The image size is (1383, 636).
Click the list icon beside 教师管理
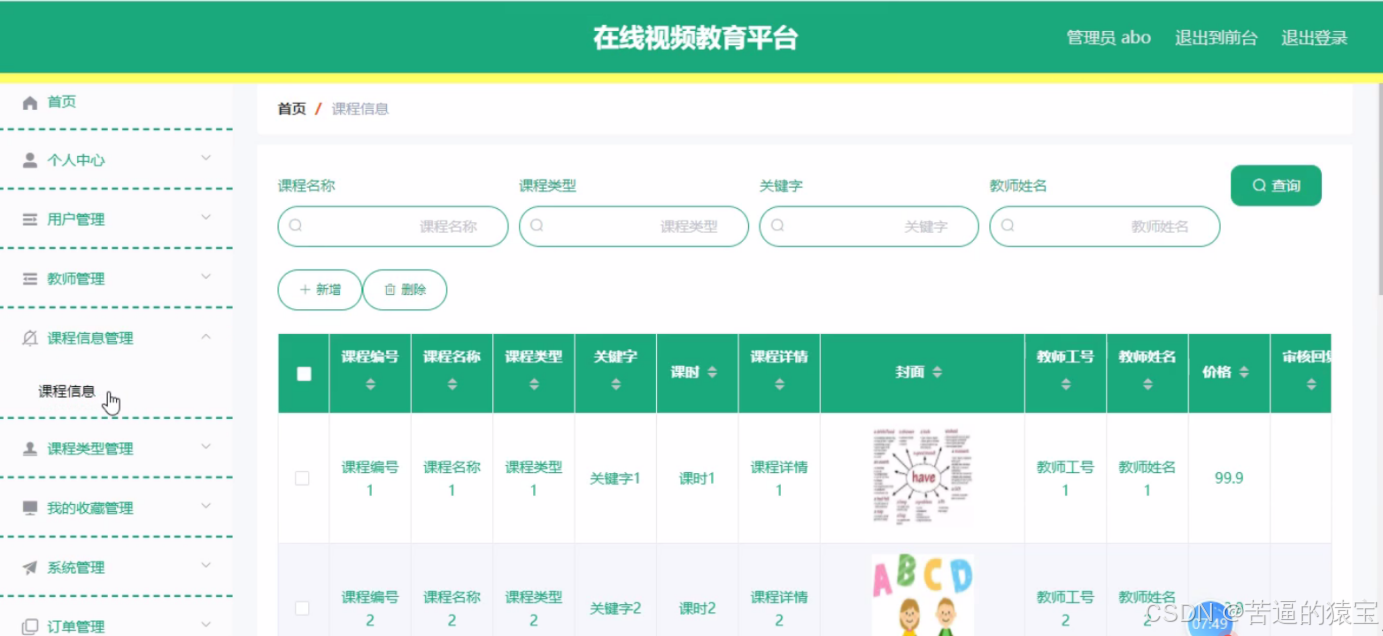[30, 279]
